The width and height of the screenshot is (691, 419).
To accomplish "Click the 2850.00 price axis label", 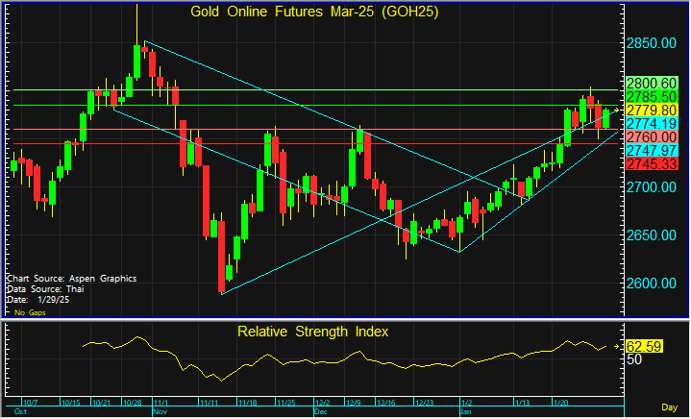I will [x=653, y=45].
